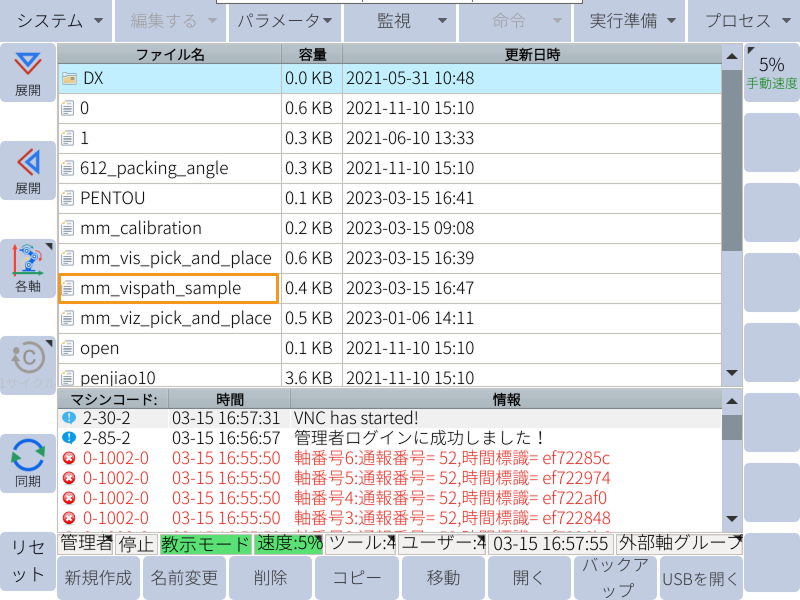Click 管理者ログインに成功しました log message
Screen dimensions: 800x600
pos(418,438)
